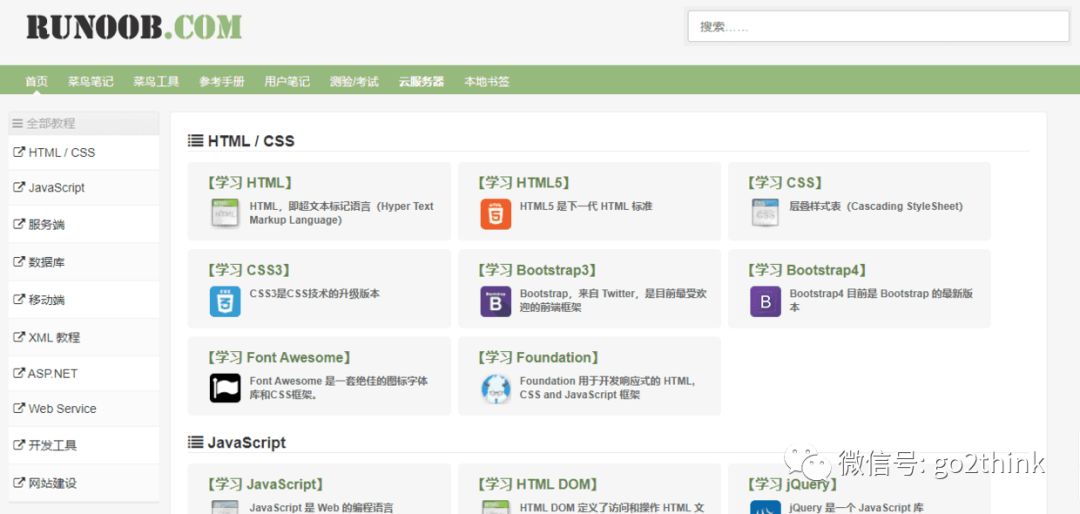Click the 'HTML5 是下一代 HTML 标准' description

[x=586, y=206]
